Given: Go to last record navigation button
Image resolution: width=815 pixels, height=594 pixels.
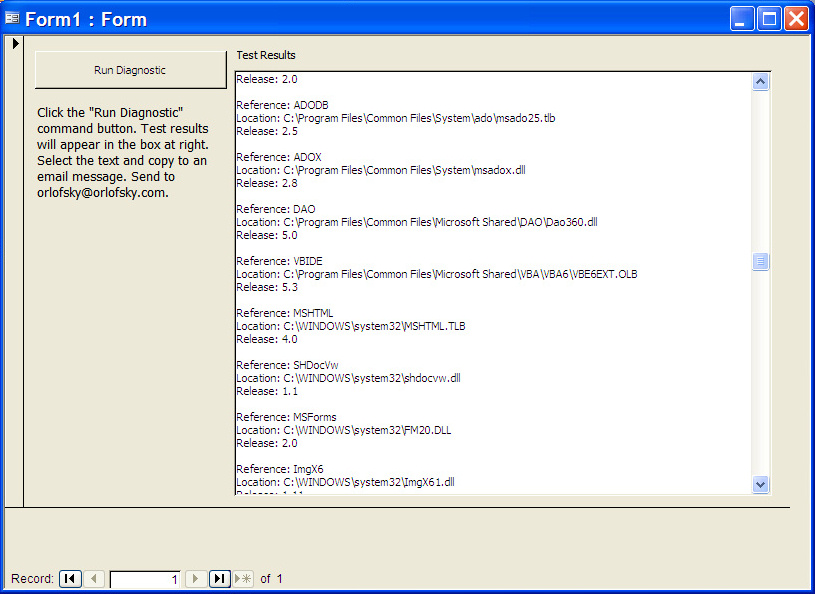Looking at the screenshot, I should click(x=220, y=578).
